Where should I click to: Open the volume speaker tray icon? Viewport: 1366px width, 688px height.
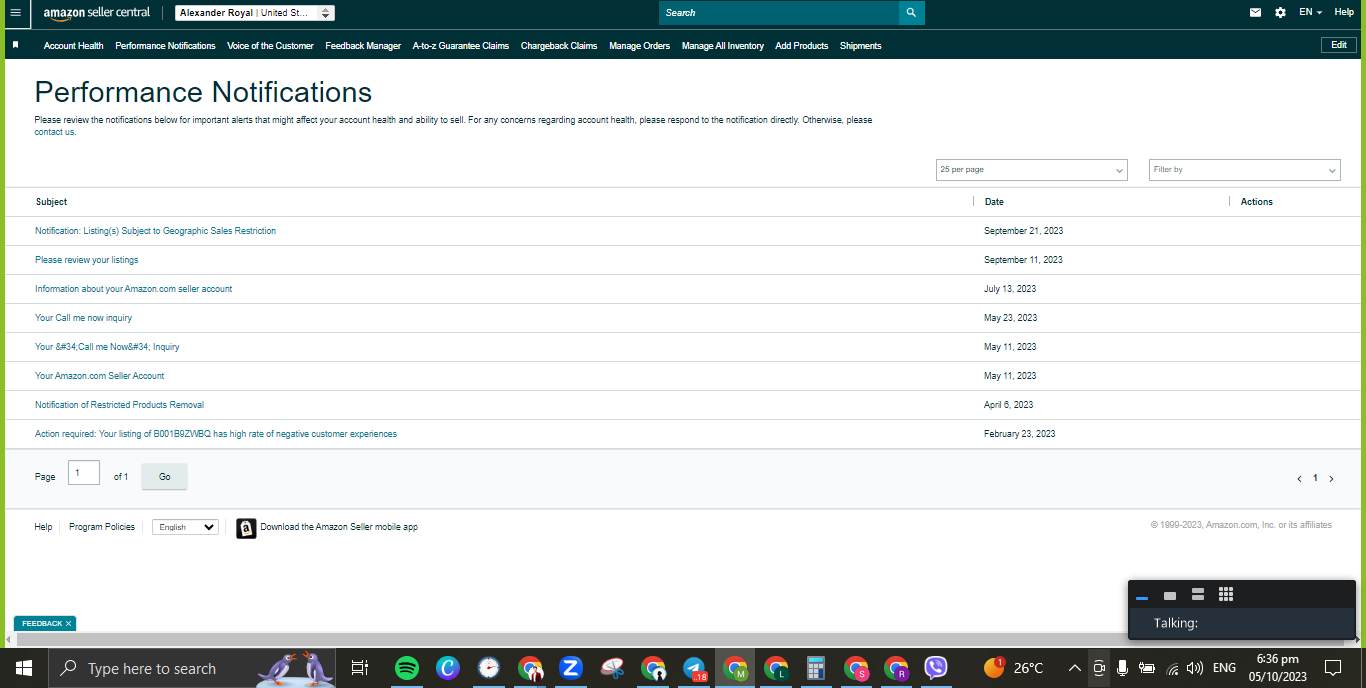(1194, 668)
